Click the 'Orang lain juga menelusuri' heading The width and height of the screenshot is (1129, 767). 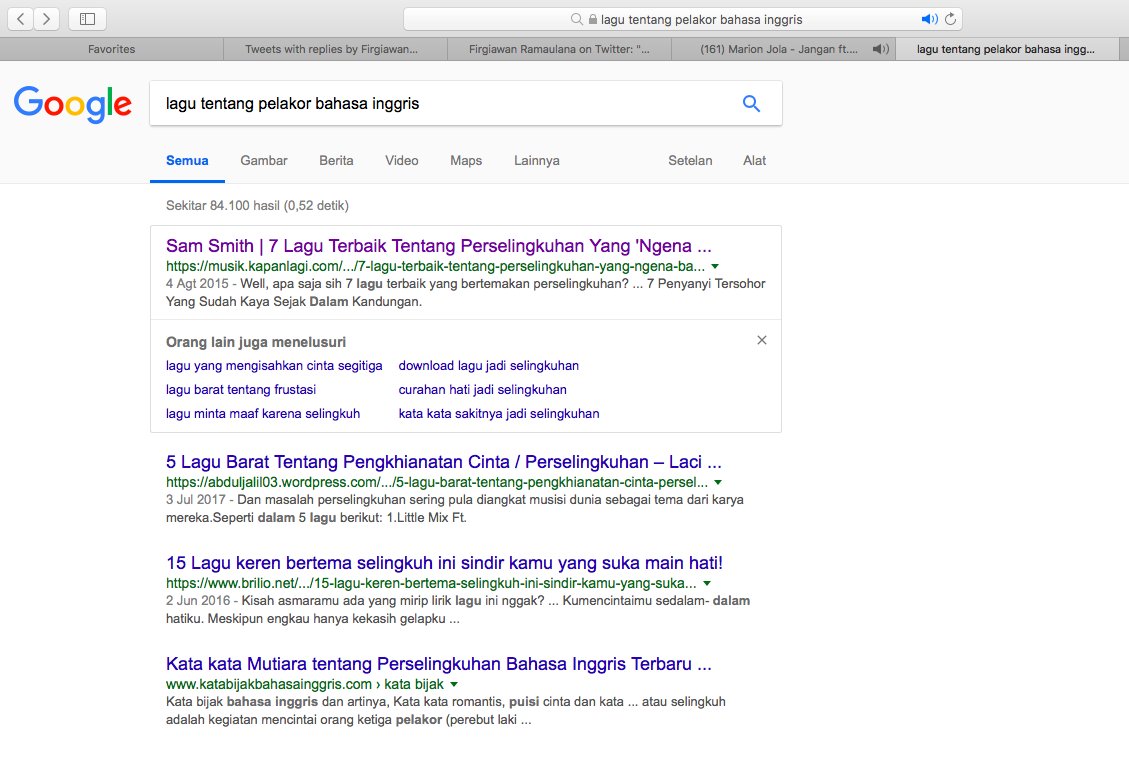tap(256, 342)
